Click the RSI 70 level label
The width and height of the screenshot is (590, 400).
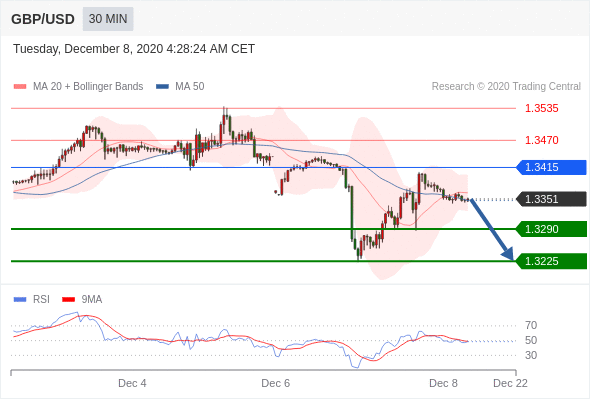pos(531,325)
